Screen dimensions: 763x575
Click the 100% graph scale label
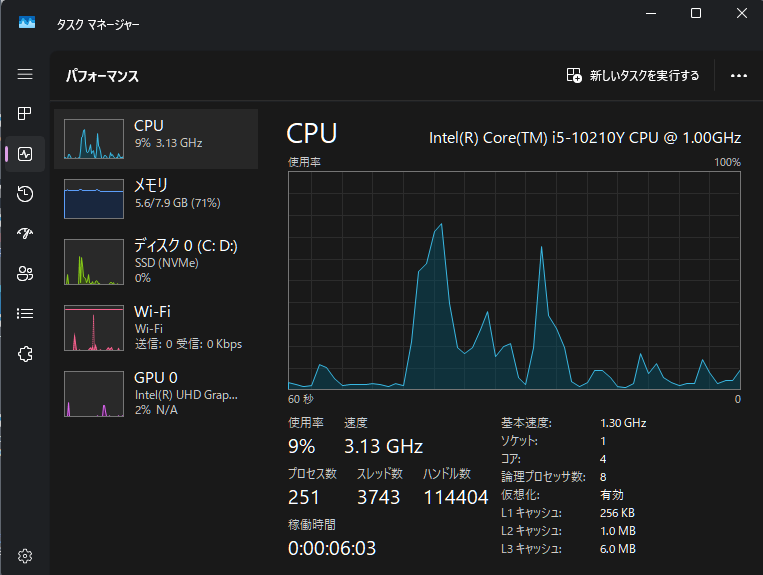727,162
